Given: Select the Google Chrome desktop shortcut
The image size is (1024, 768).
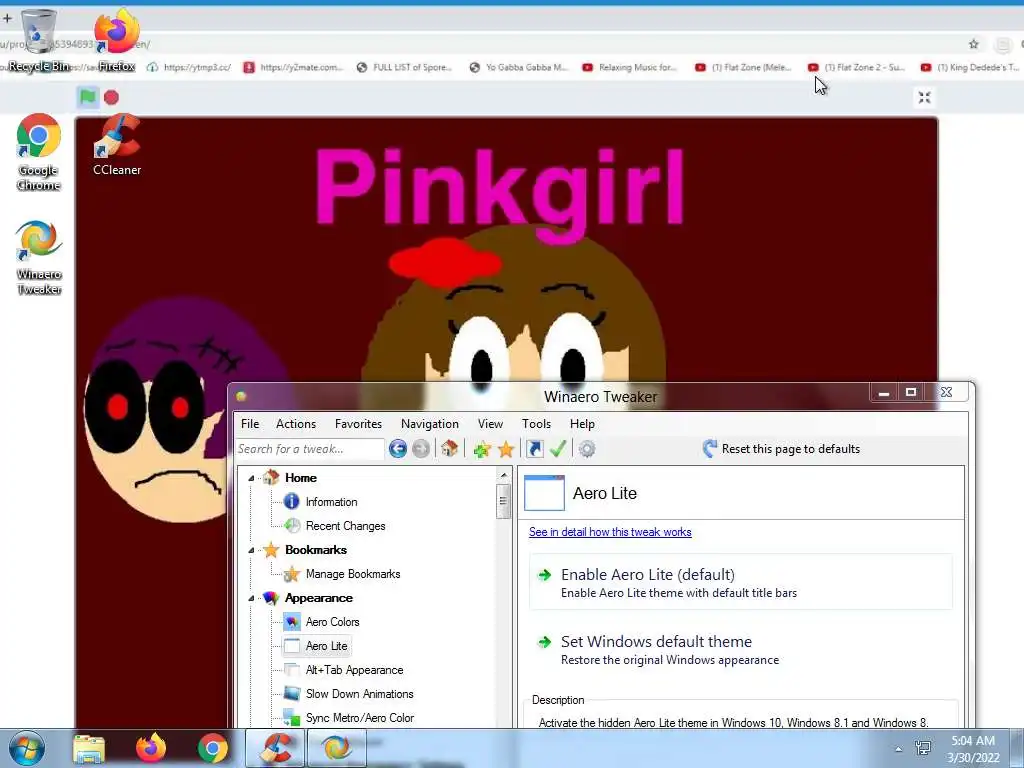Looking at the screenshot, I should tap(39, 152).
